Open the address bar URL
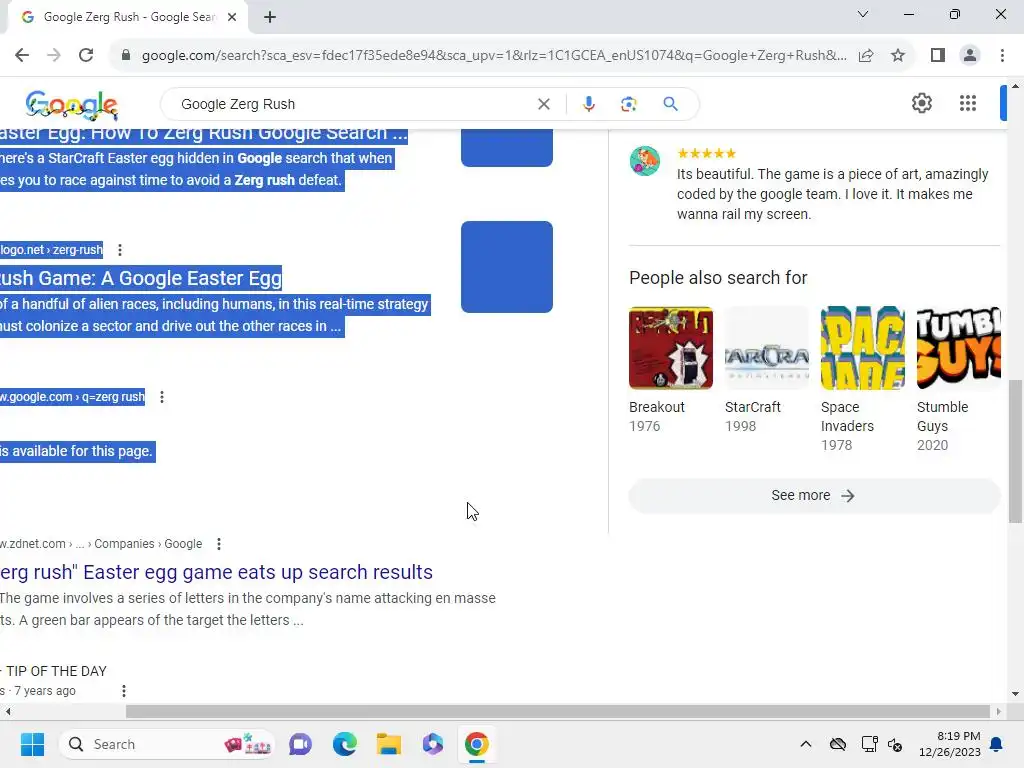 494,56
